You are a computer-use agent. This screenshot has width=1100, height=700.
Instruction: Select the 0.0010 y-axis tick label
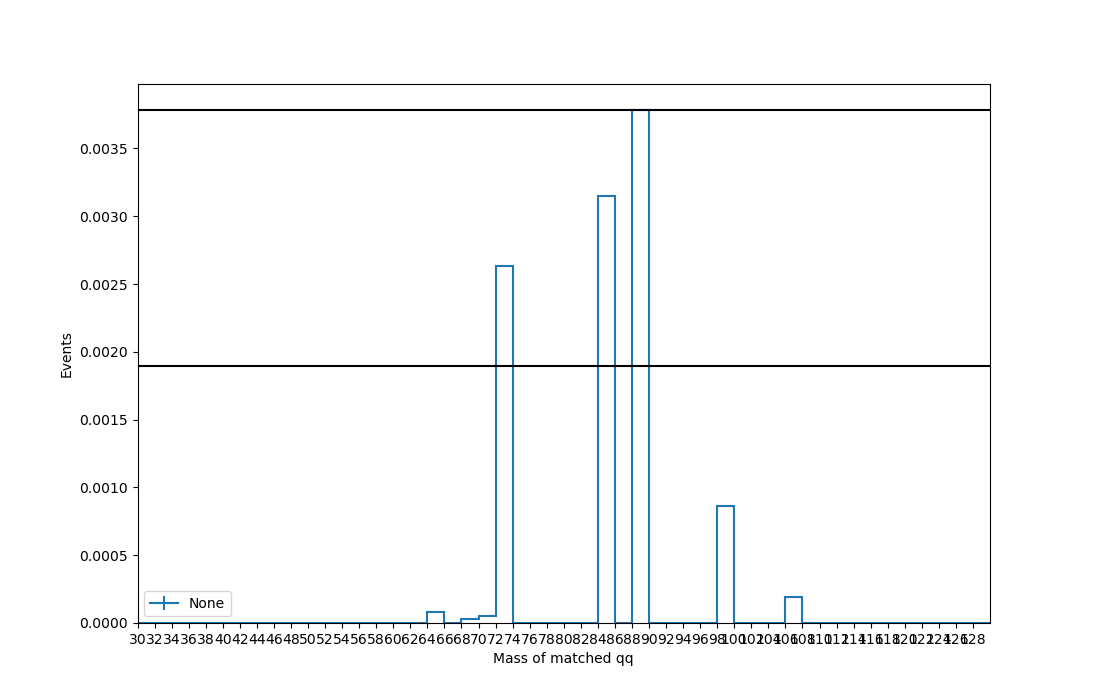[104, 488]
